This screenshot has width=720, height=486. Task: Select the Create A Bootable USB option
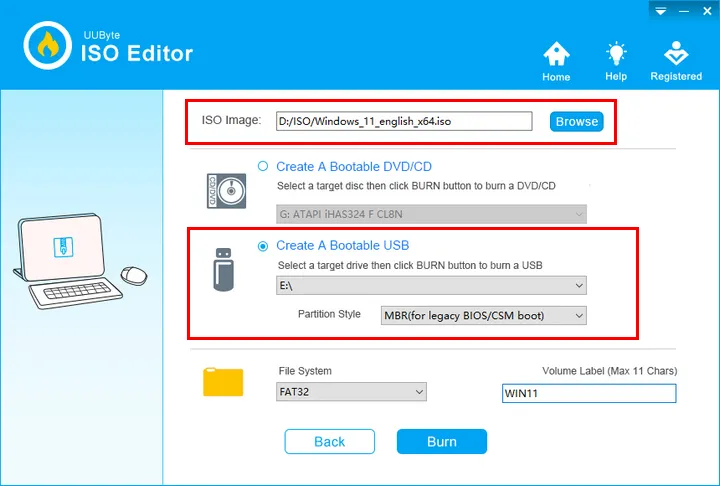264,246
